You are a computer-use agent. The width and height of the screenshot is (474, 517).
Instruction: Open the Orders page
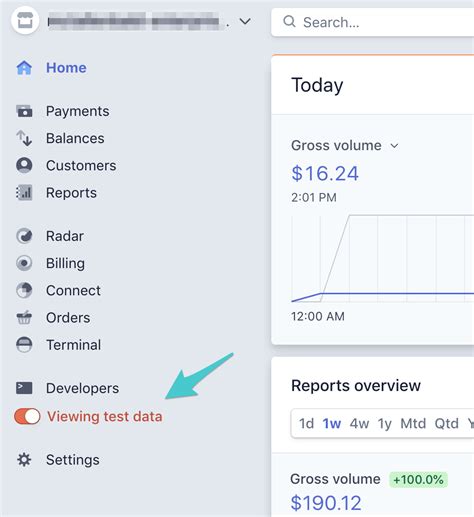[x=68, y=318]
